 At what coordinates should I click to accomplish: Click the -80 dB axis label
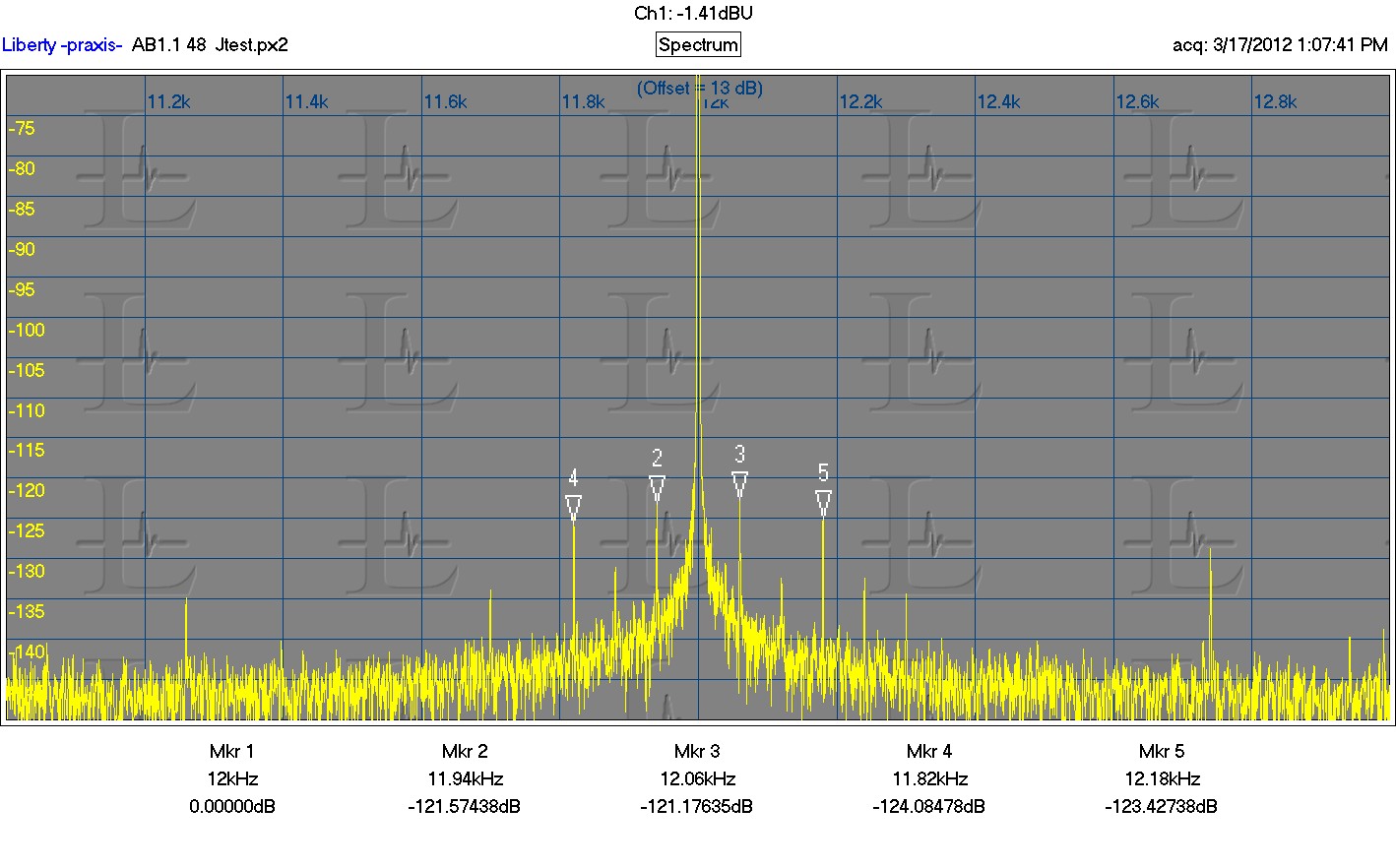[22, 168]
